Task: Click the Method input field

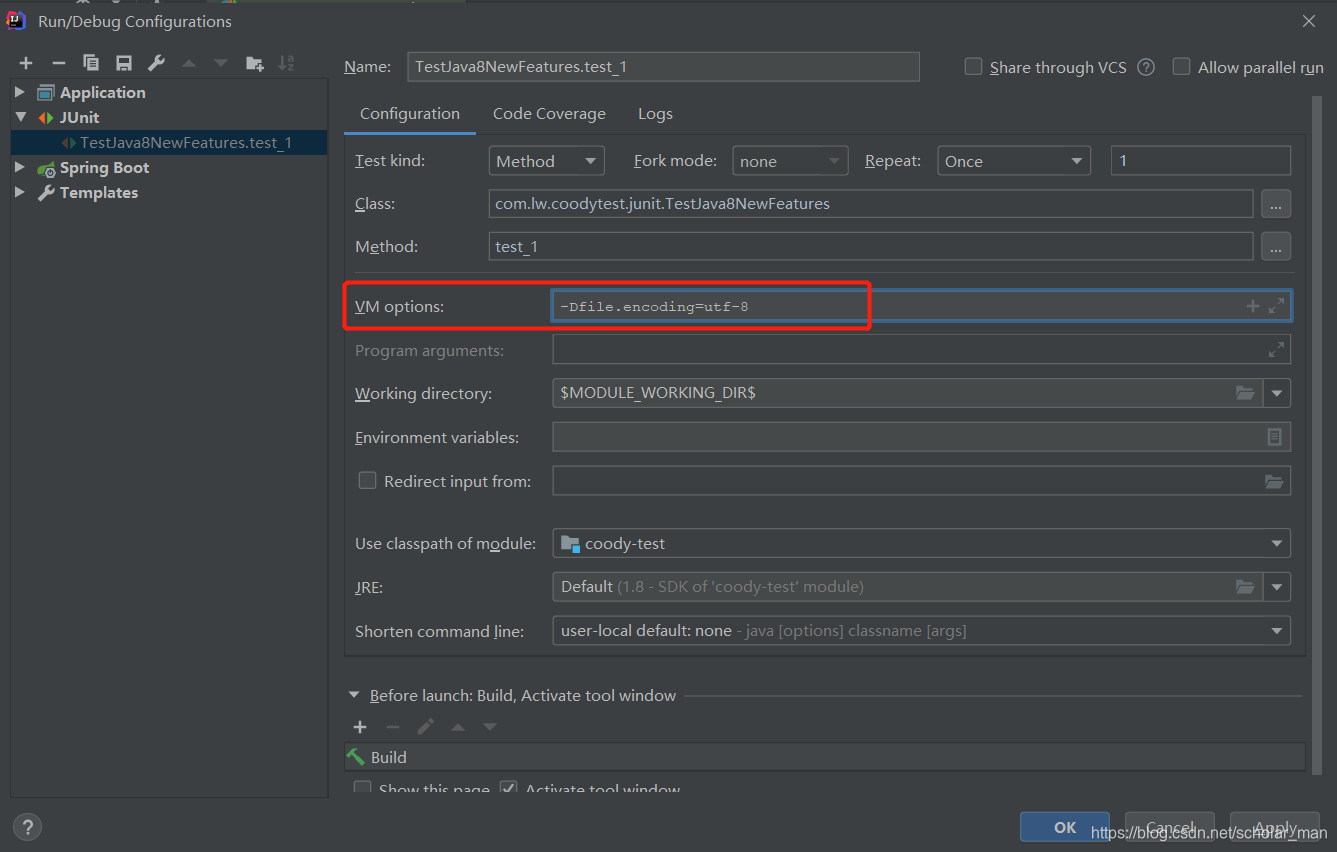Action: coord(871,246)
